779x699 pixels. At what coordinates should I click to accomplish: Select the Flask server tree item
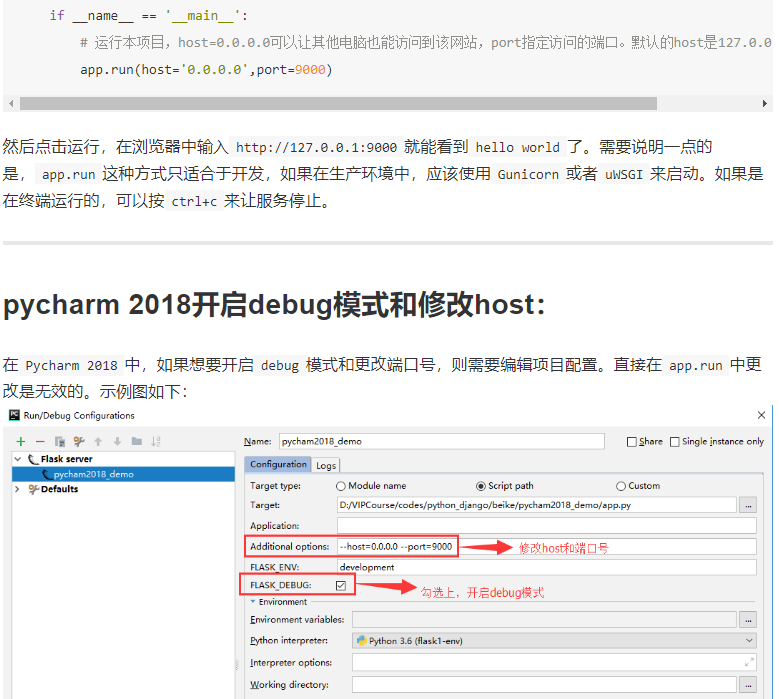67,459
